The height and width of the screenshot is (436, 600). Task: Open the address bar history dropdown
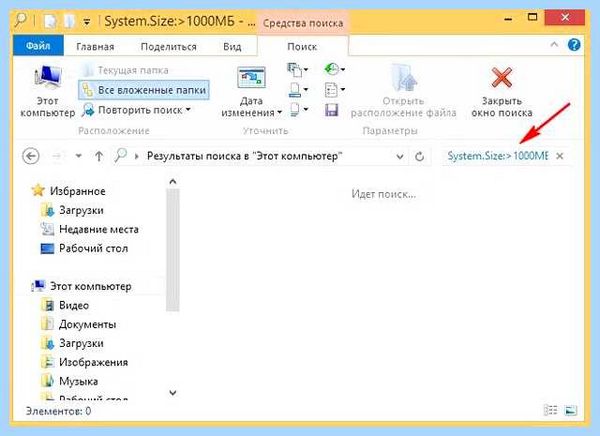(x=400, y=156)
